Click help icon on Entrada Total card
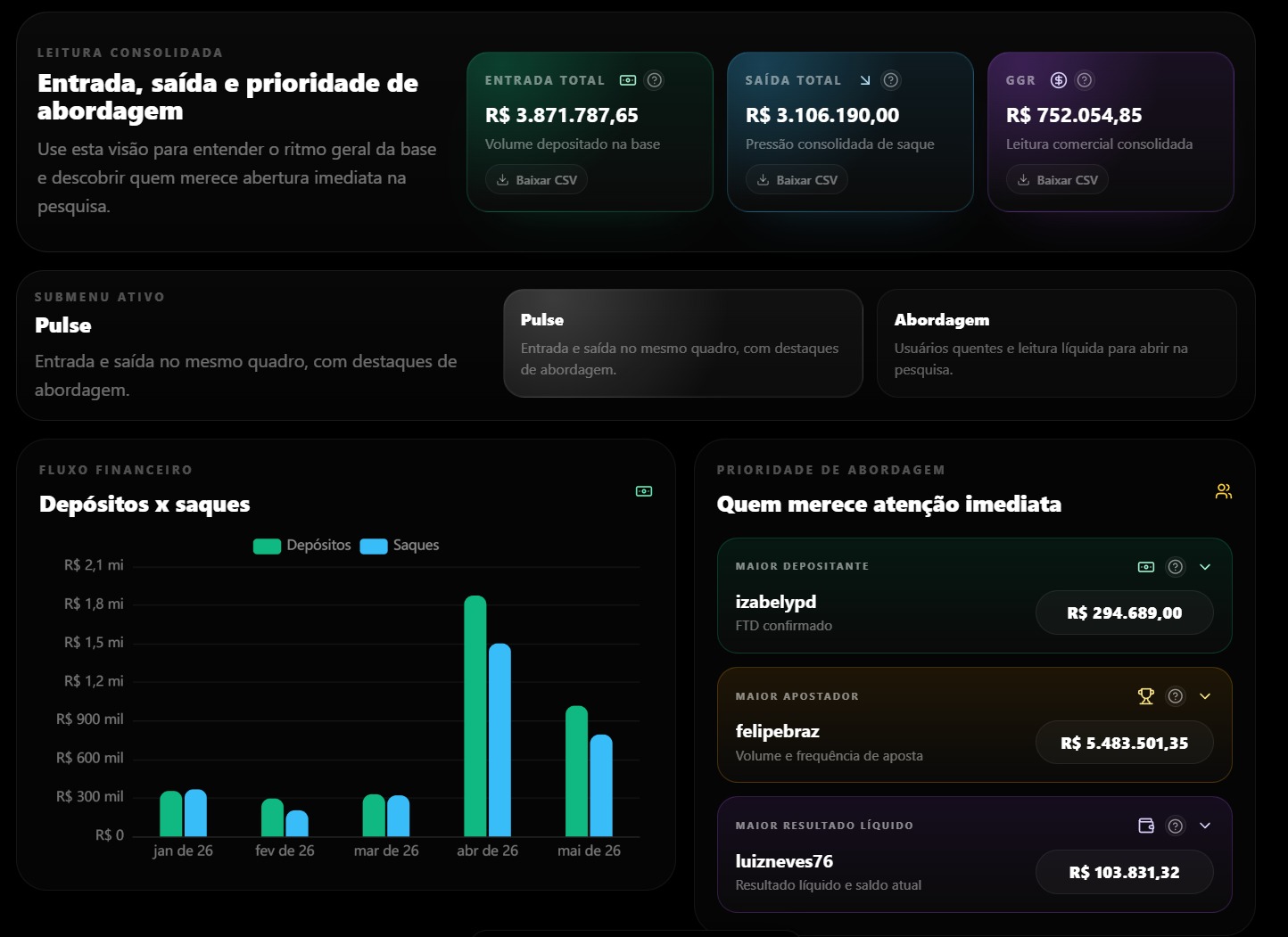Viewport: 1288px width, 937px height. click(655, 80)
